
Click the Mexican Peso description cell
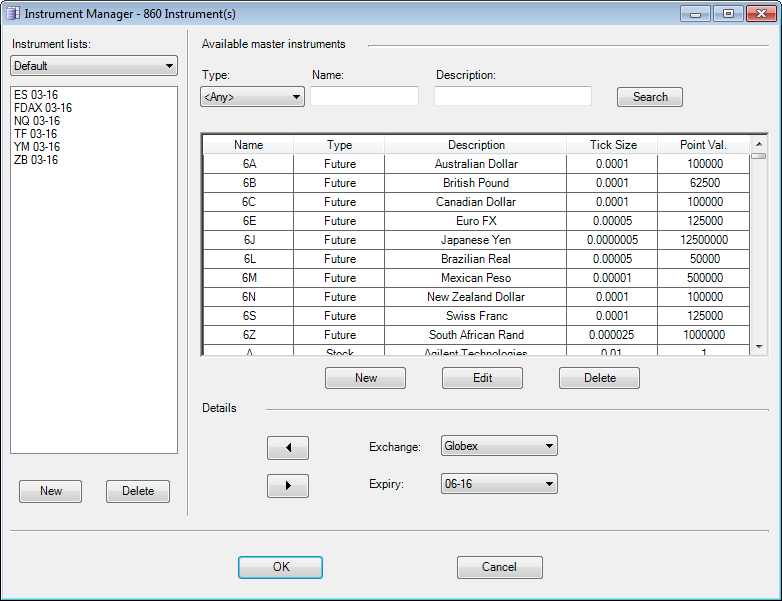476,278
